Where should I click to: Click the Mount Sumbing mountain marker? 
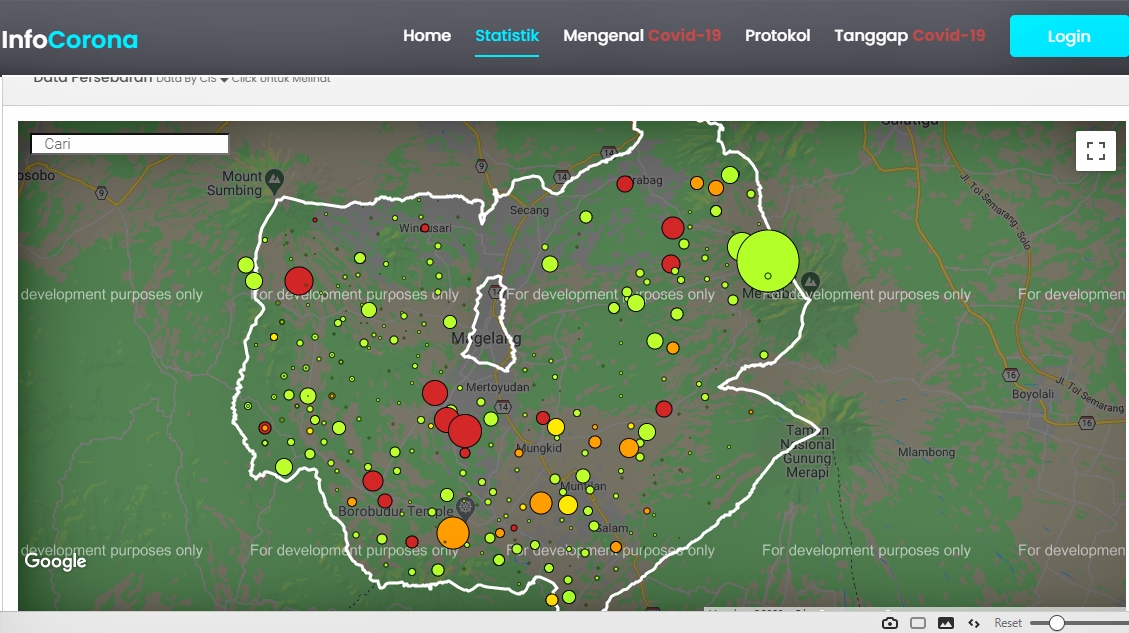click(274, 179)
